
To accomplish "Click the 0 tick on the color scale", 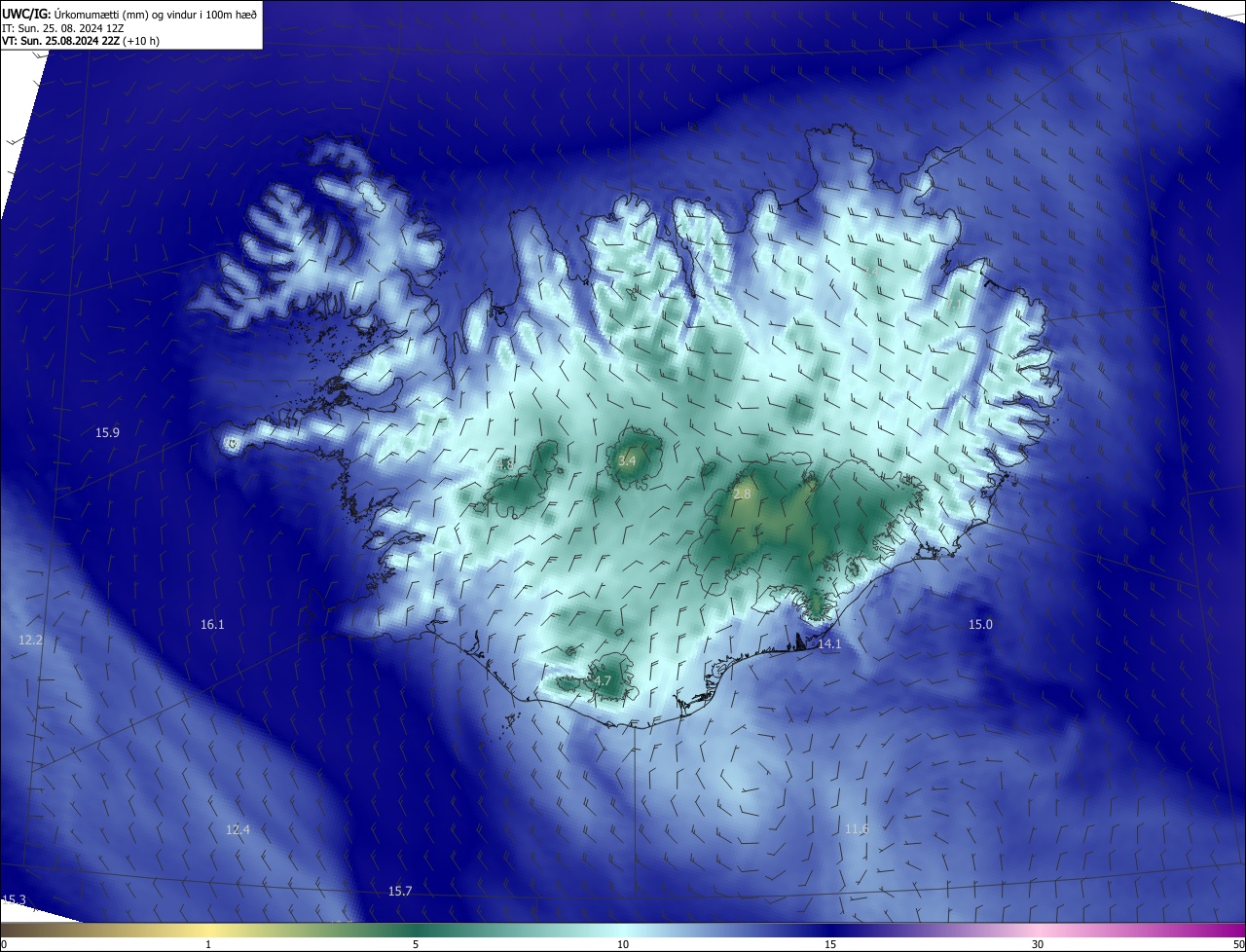I will (4, 944).
